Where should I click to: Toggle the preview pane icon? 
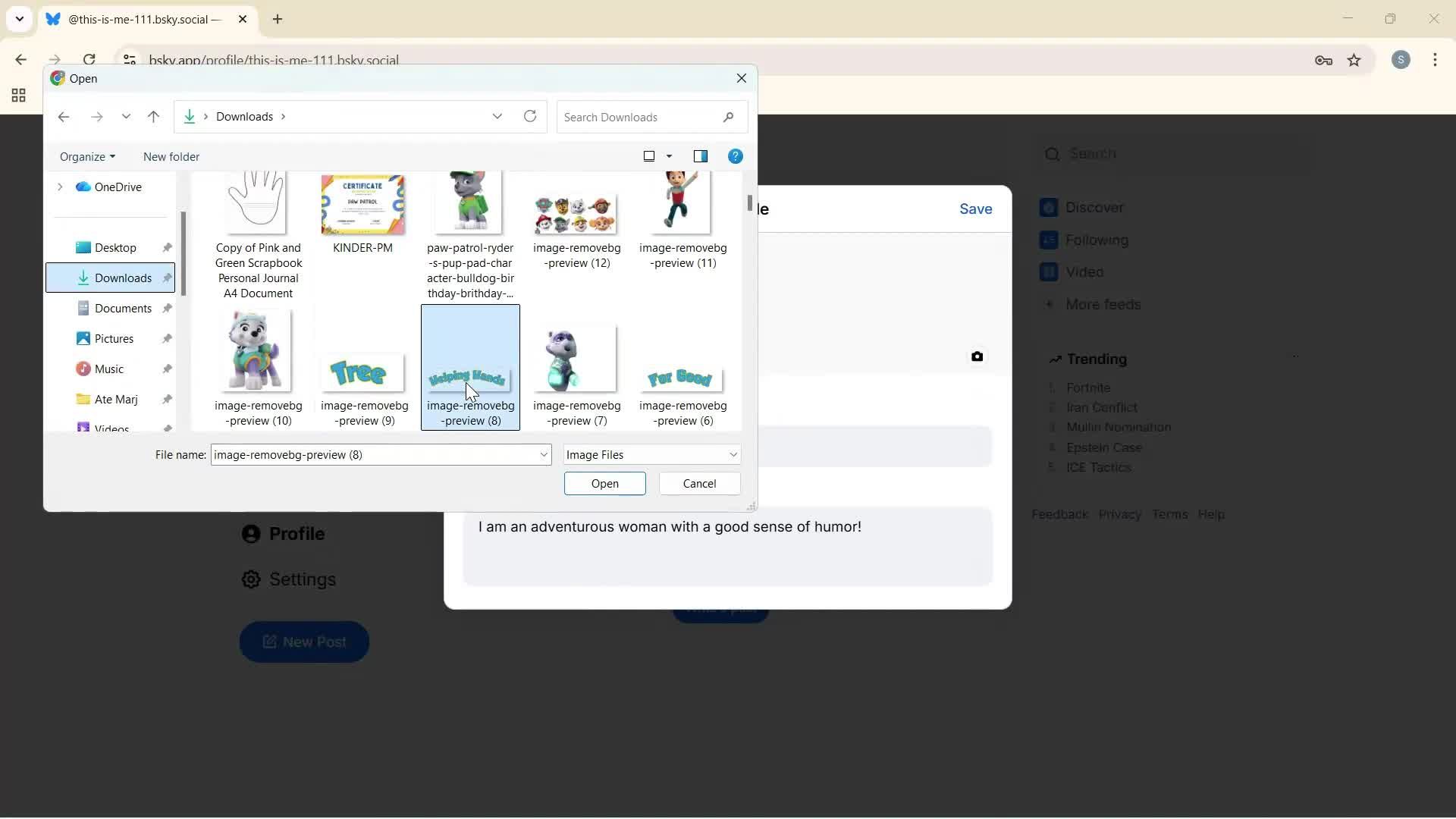[x=700, y=156]
